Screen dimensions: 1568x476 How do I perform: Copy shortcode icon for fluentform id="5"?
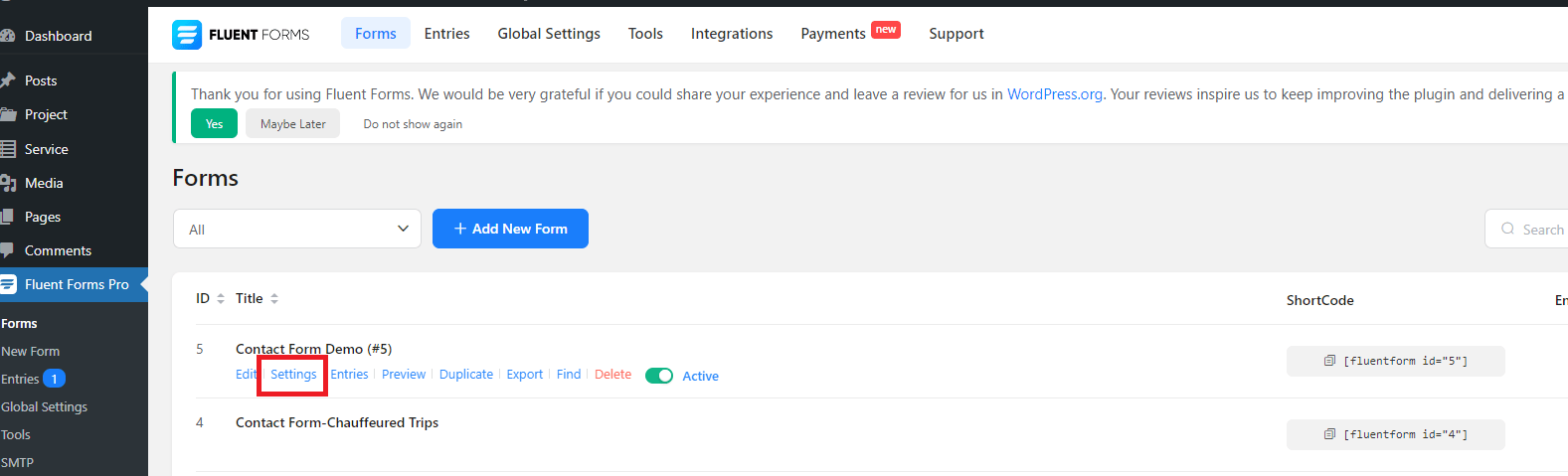[1329, 361]
